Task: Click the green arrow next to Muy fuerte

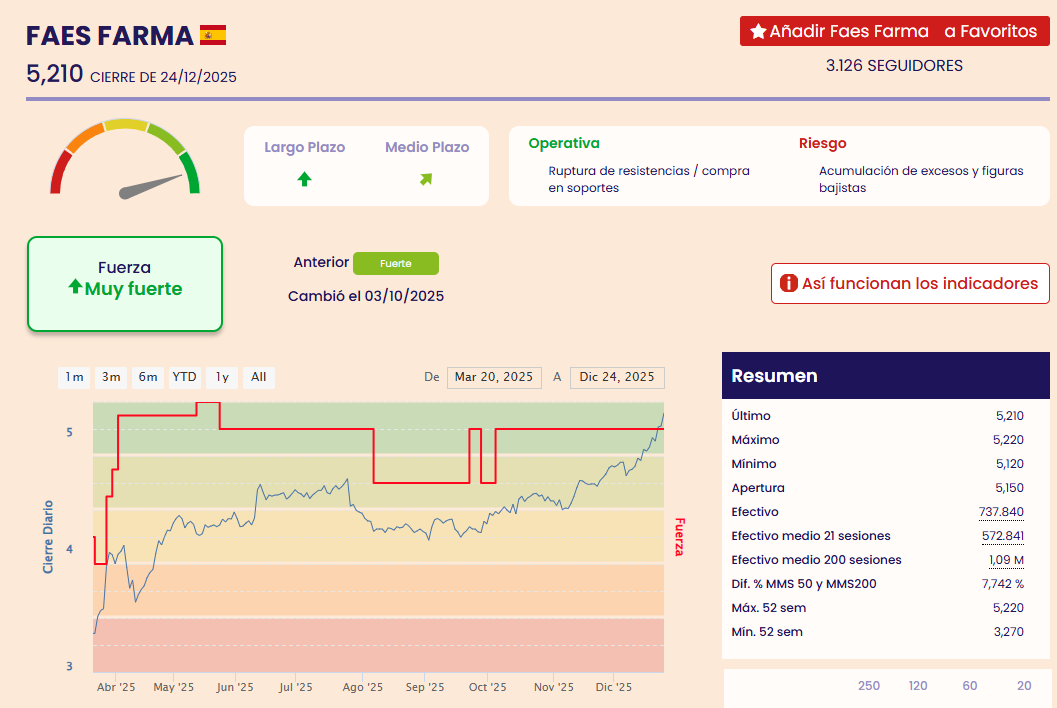Action: point(75,288)
